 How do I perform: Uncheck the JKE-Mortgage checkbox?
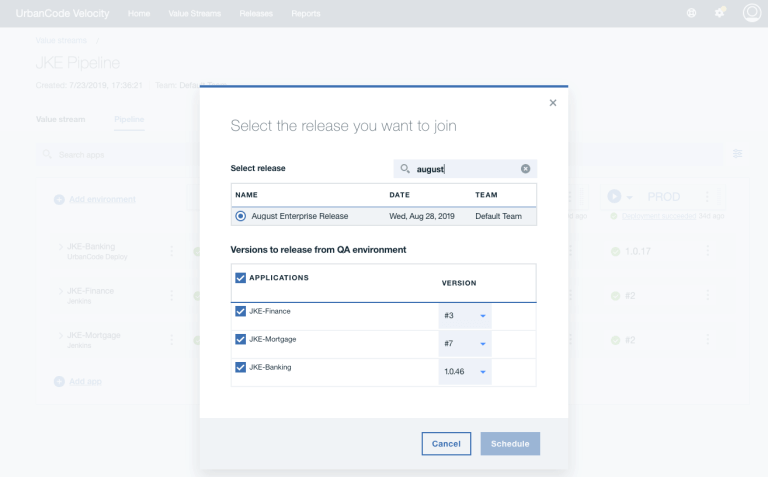240,339
